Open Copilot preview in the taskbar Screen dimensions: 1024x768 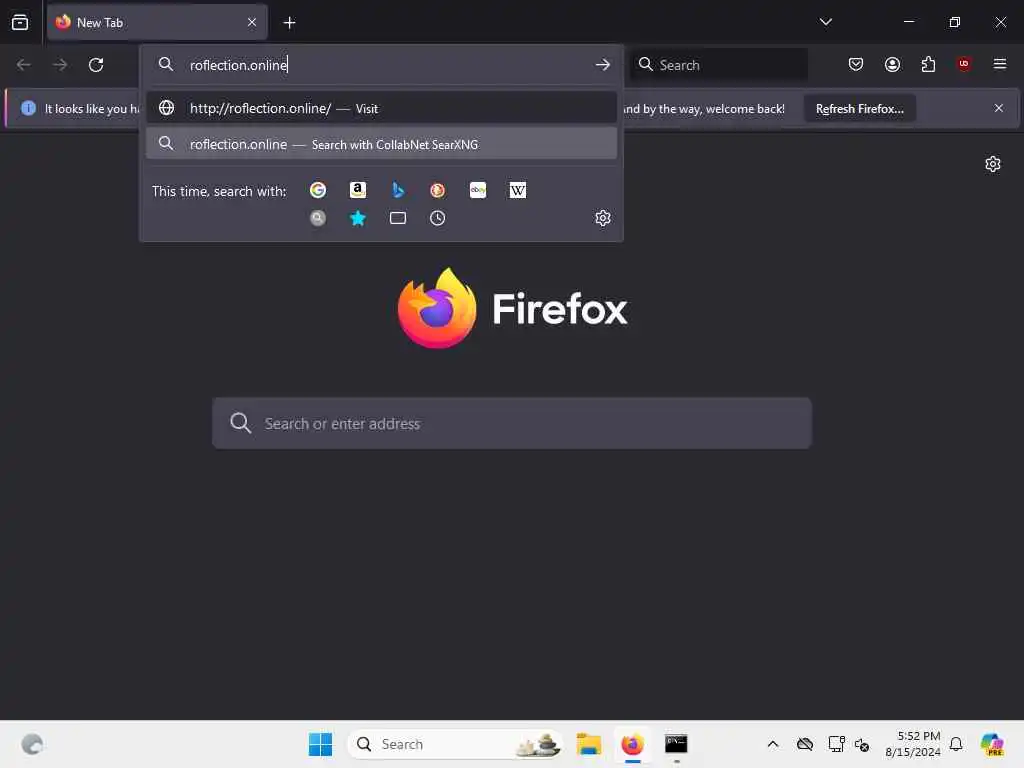pos(992,744)
